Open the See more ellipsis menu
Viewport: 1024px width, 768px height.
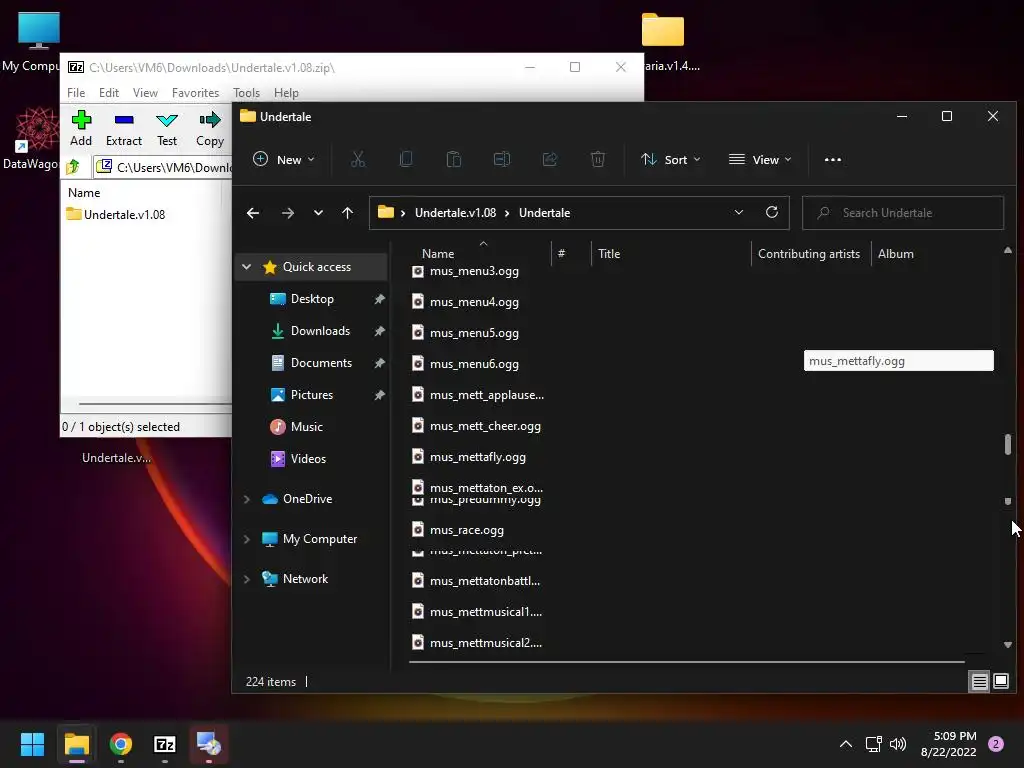[833, 159]
